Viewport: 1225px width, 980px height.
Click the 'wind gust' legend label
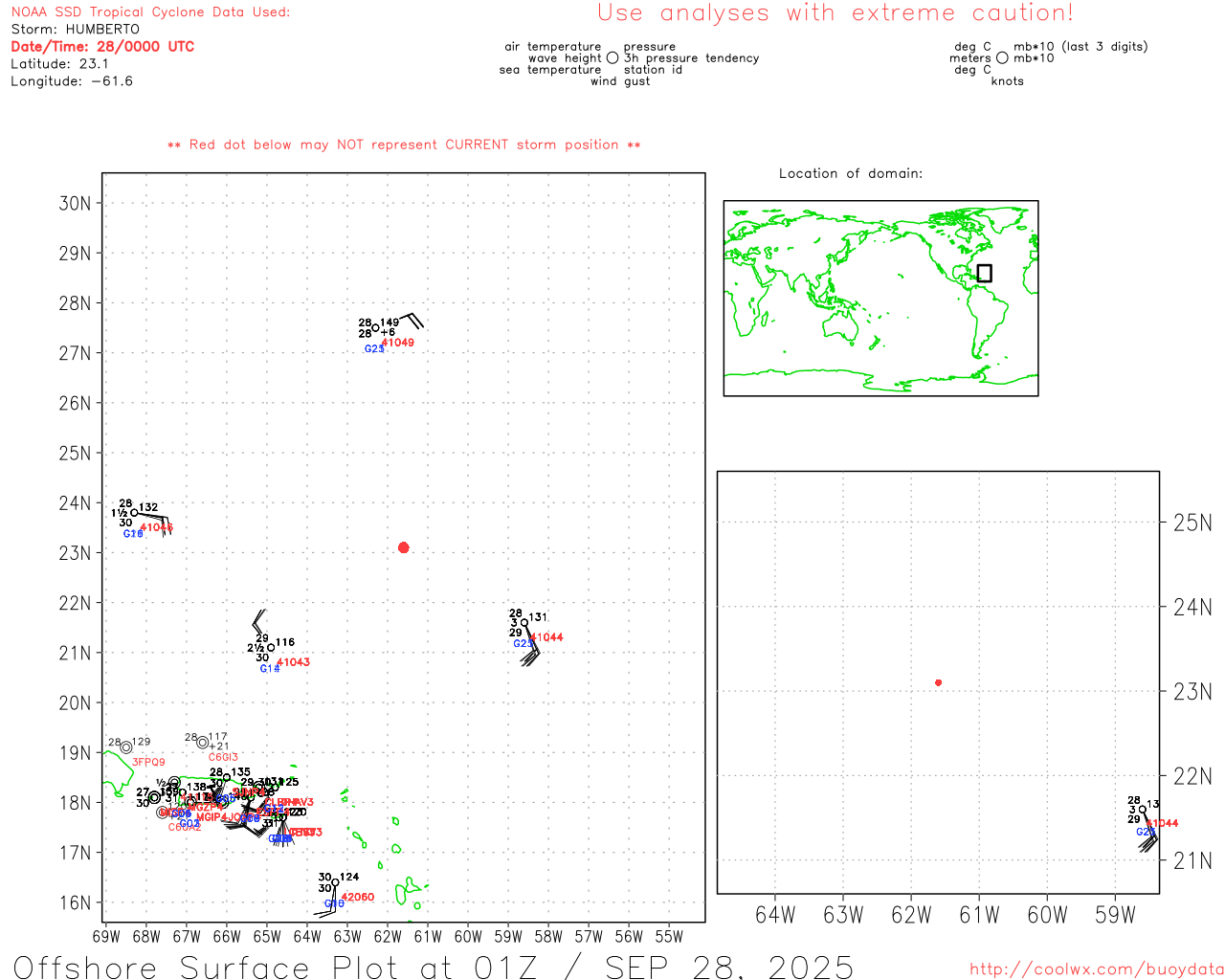pyautogui.click(x=620, y=81)
